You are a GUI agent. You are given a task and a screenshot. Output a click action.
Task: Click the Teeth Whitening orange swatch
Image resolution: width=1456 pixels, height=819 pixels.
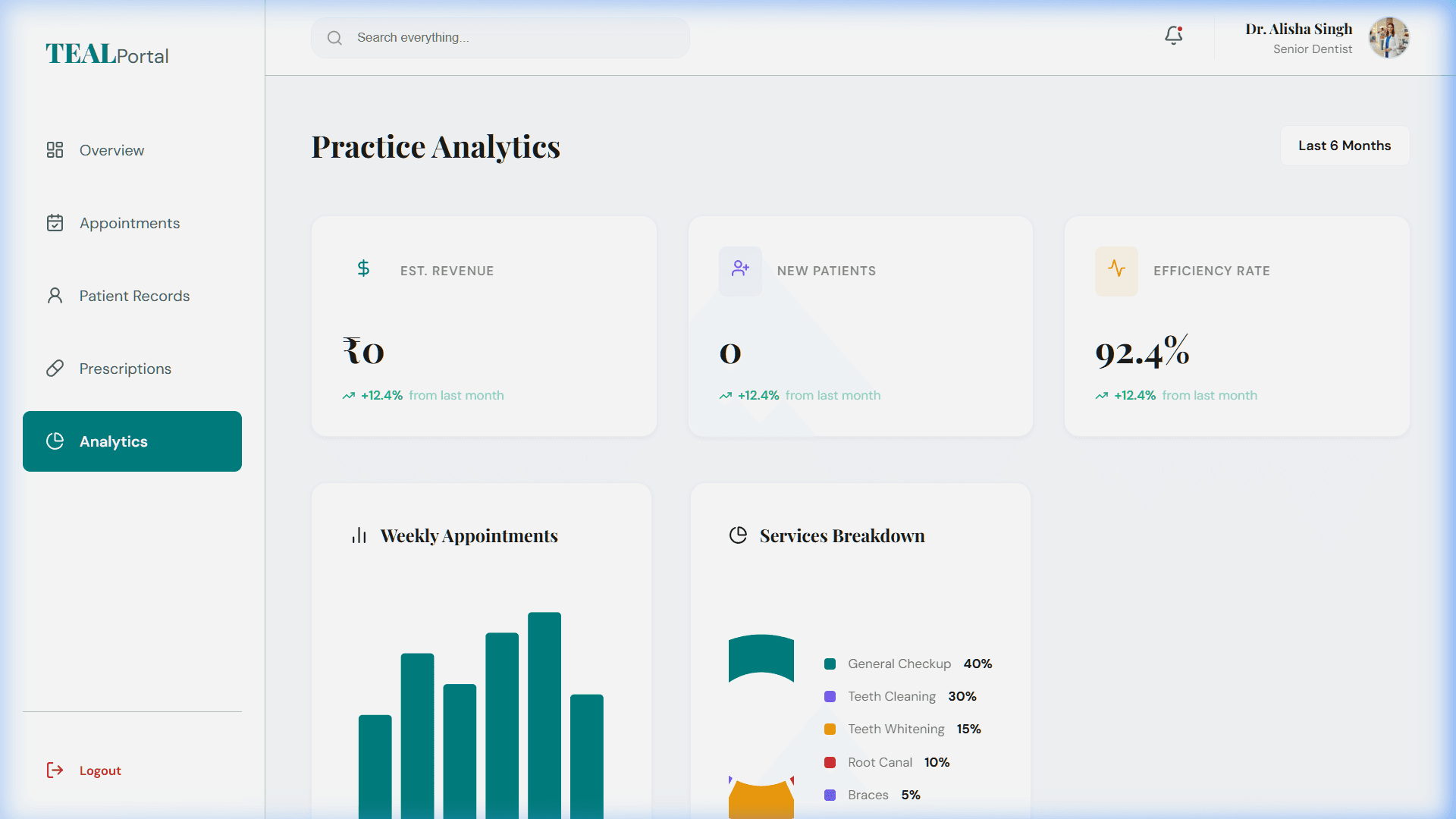[830, 730]
